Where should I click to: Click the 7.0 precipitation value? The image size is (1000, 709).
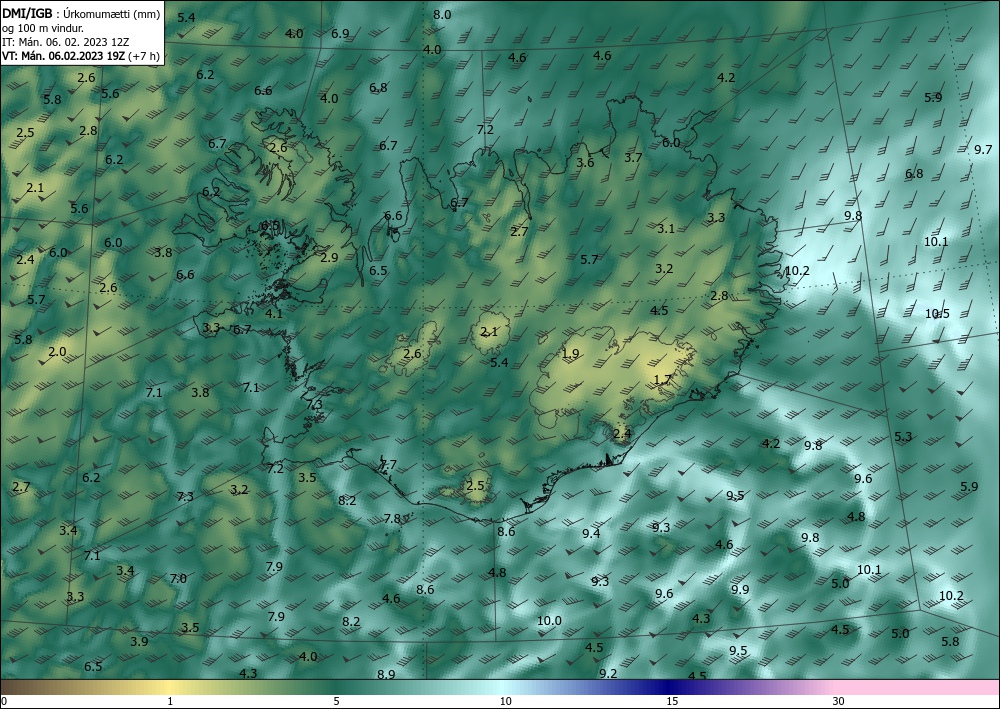pyautogui.click(x=178, y=578)
